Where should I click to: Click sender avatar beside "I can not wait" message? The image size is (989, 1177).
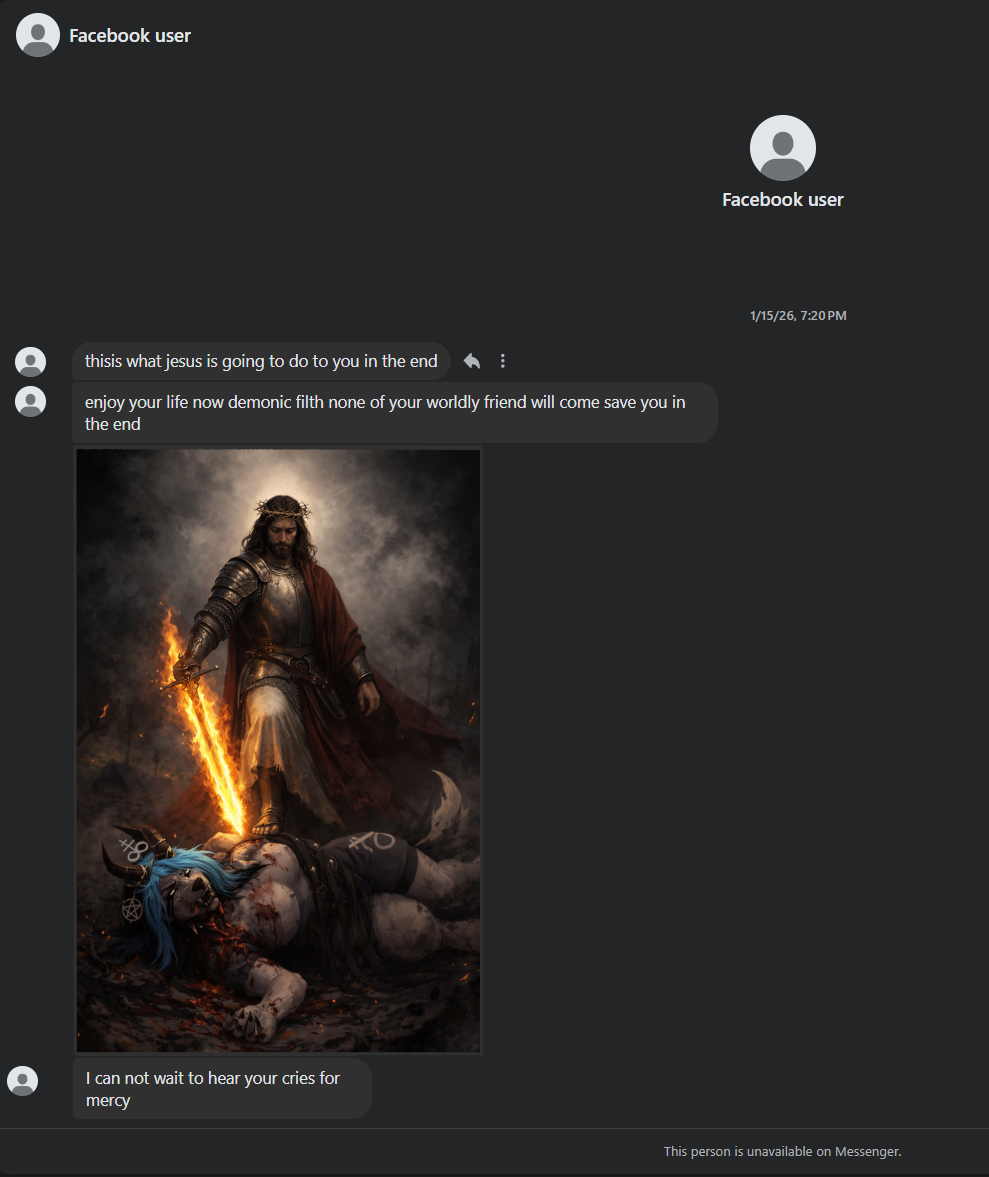[x=23, y=1081]
